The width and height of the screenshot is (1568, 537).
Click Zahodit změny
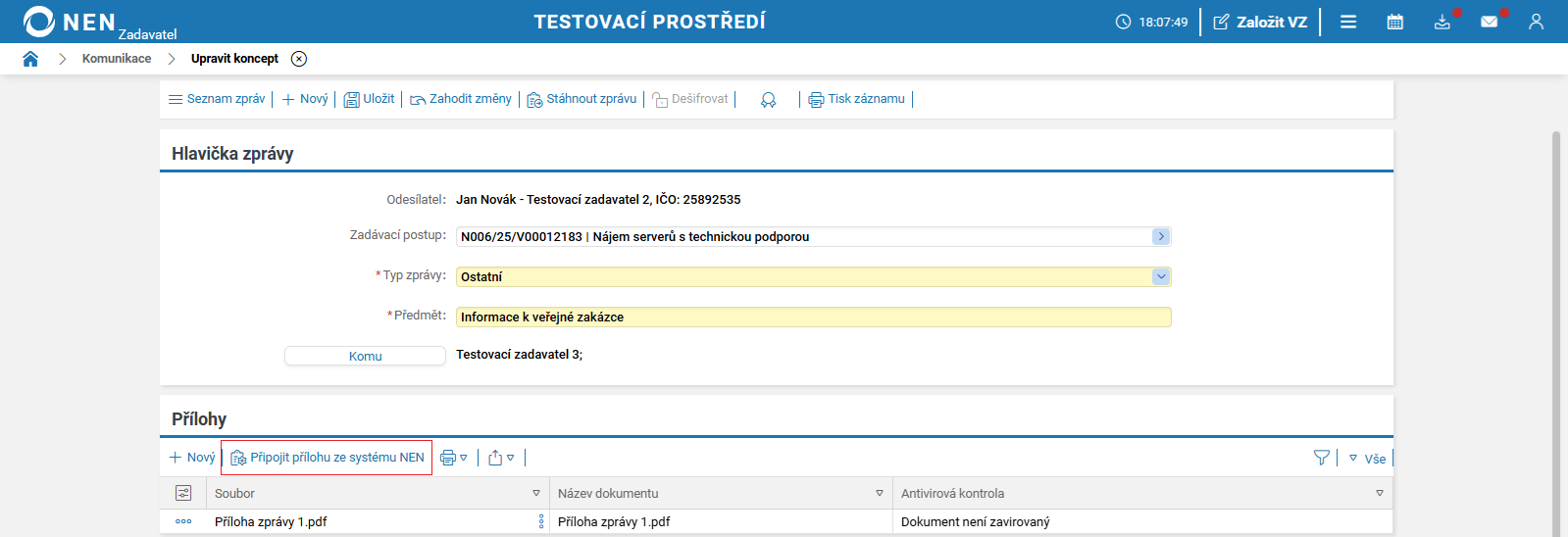click(461, 99)
